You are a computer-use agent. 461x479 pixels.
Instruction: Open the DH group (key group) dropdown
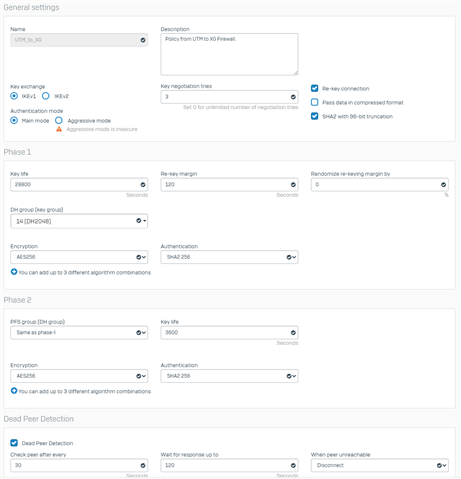point(79,221)
